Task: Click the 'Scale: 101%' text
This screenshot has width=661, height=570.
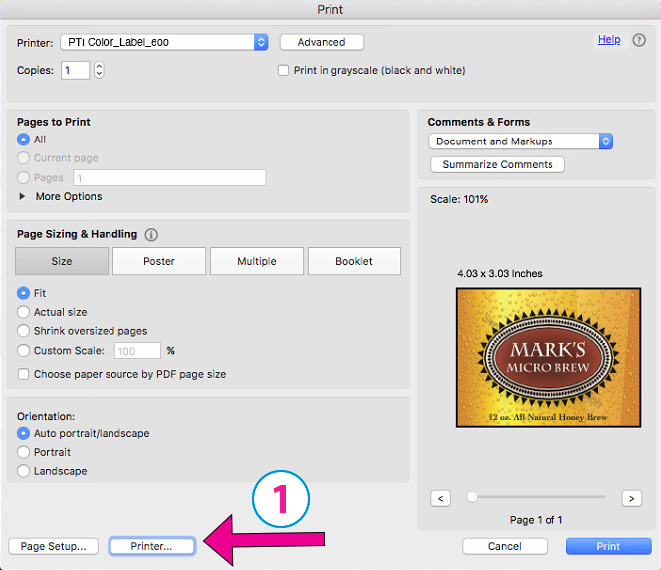Action: click(x=459, y=199)
